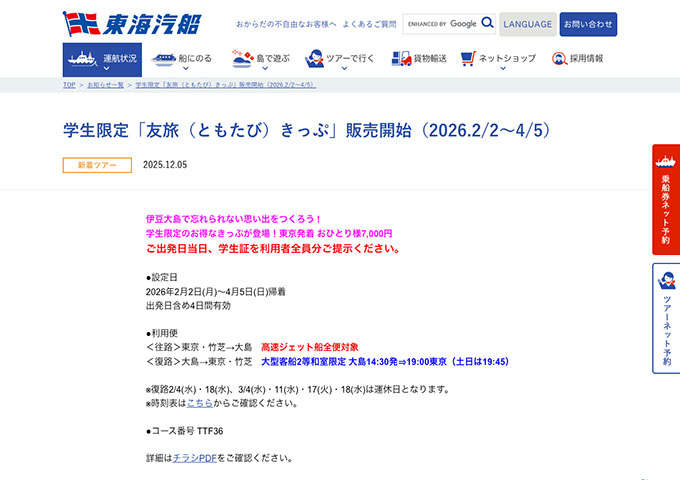Click the guide icon beside ツアーで行く
This screenshot has width=680, height=480.
(314, 59)
